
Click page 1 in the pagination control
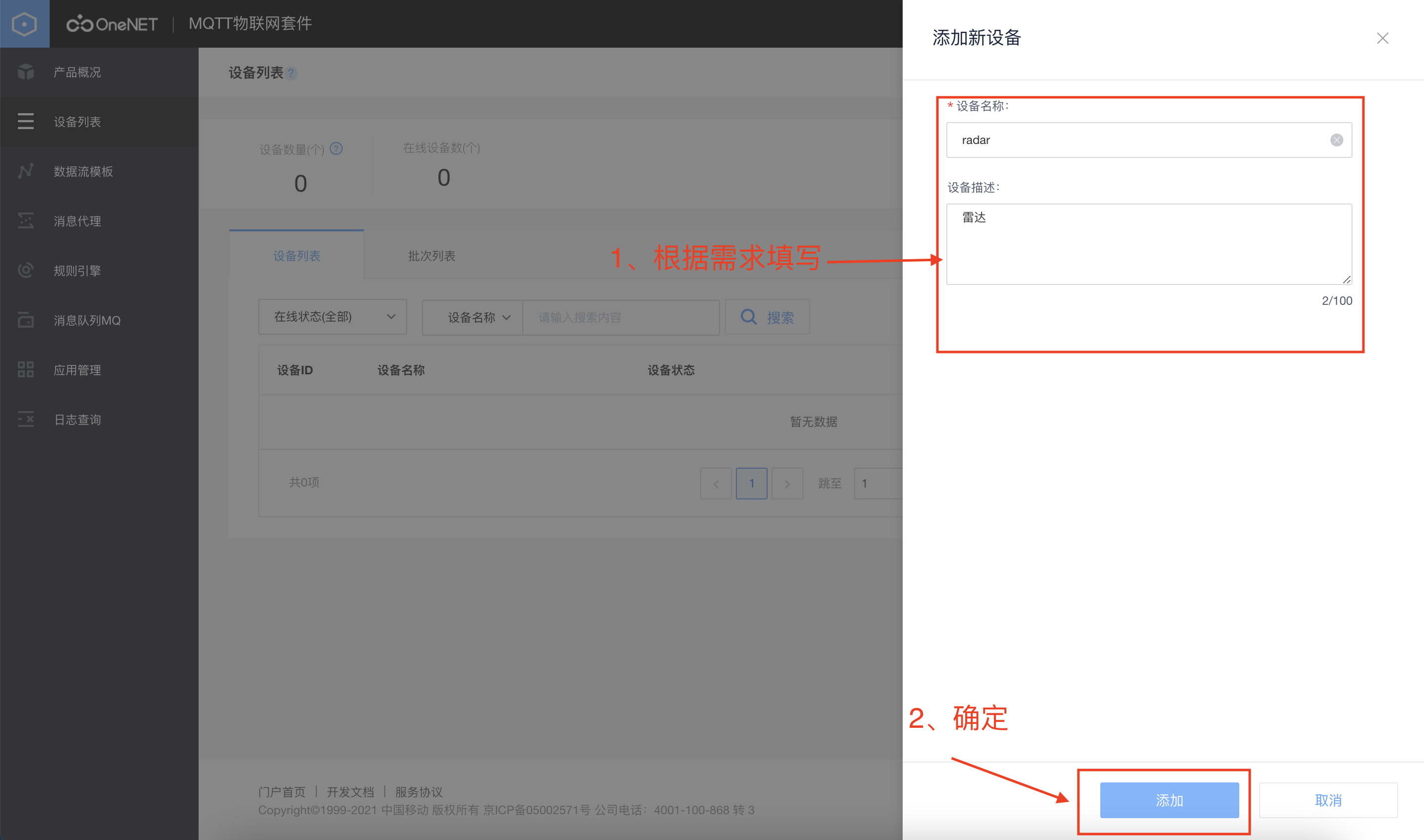tap(751, 483)
